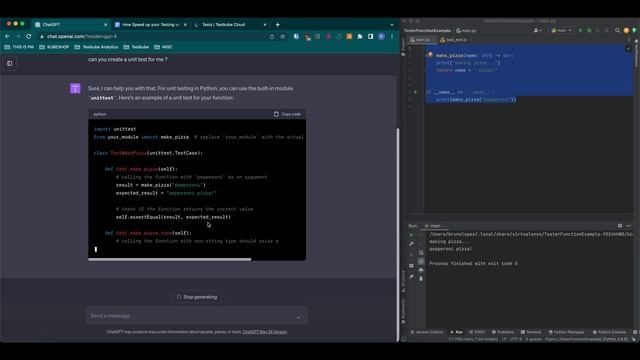Open Version Control tool window
Viewport: 640px width, 360px height.
(426, 332)
